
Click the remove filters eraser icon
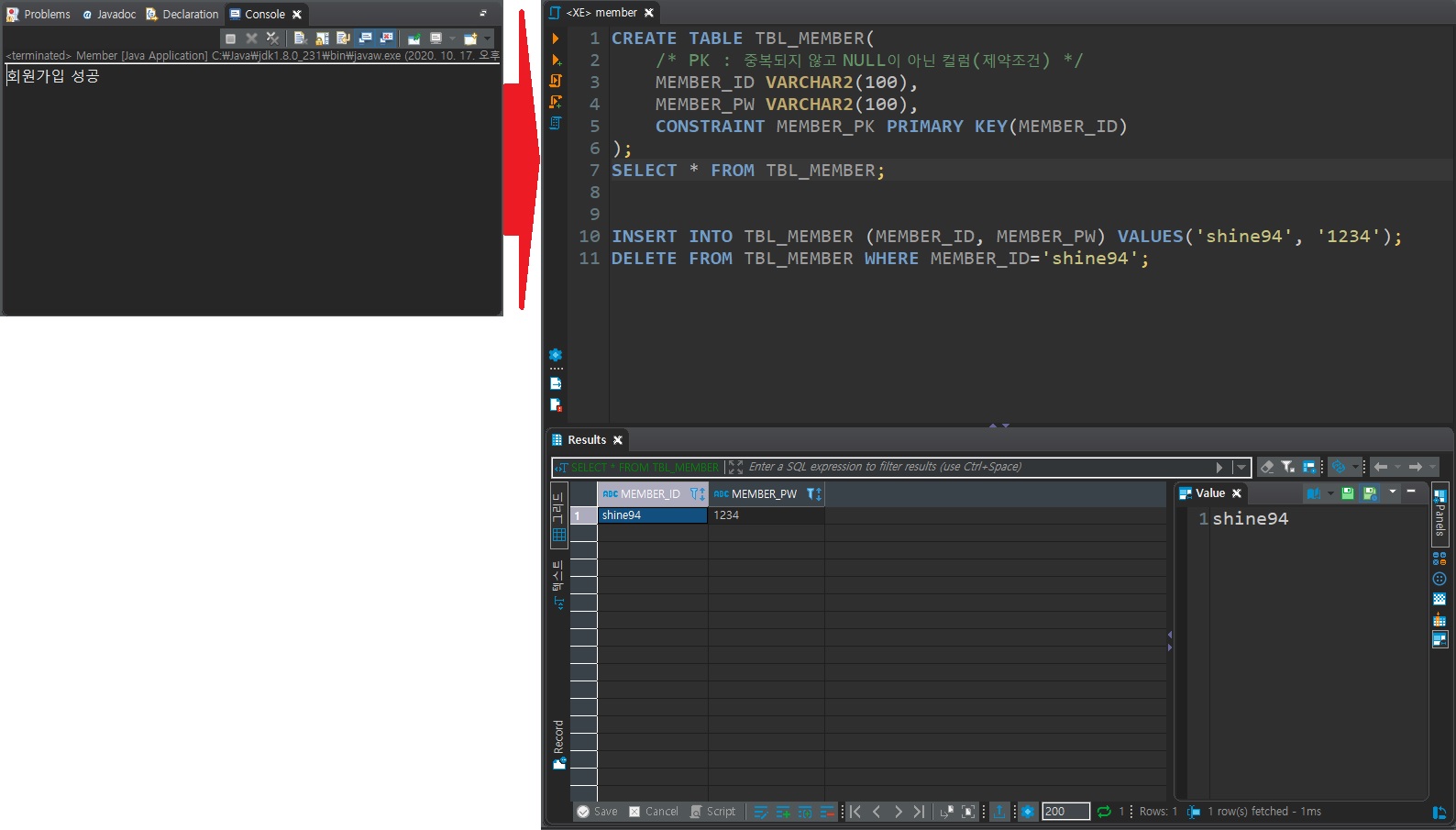click(1267, 467)
